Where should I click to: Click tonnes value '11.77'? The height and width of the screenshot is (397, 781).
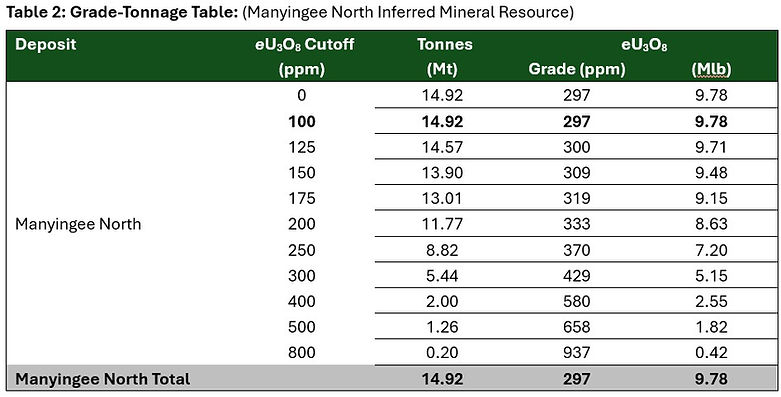[442, 224]
